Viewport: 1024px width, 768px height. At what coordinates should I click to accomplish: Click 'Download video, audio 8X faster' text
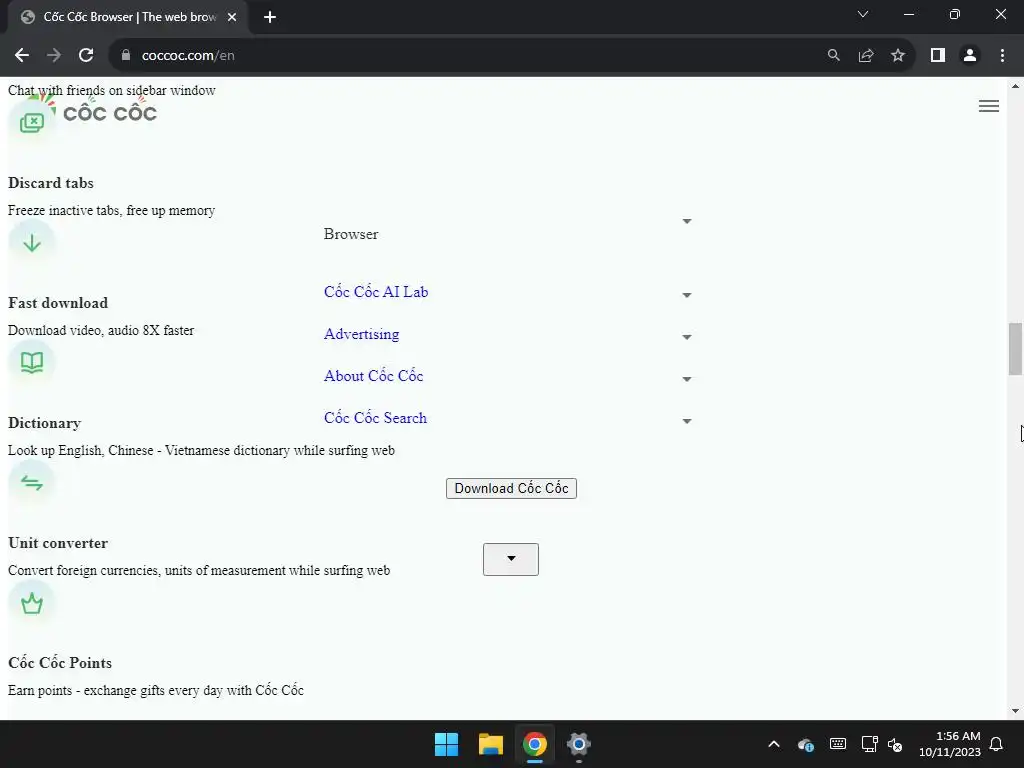(x=101, y=330)
